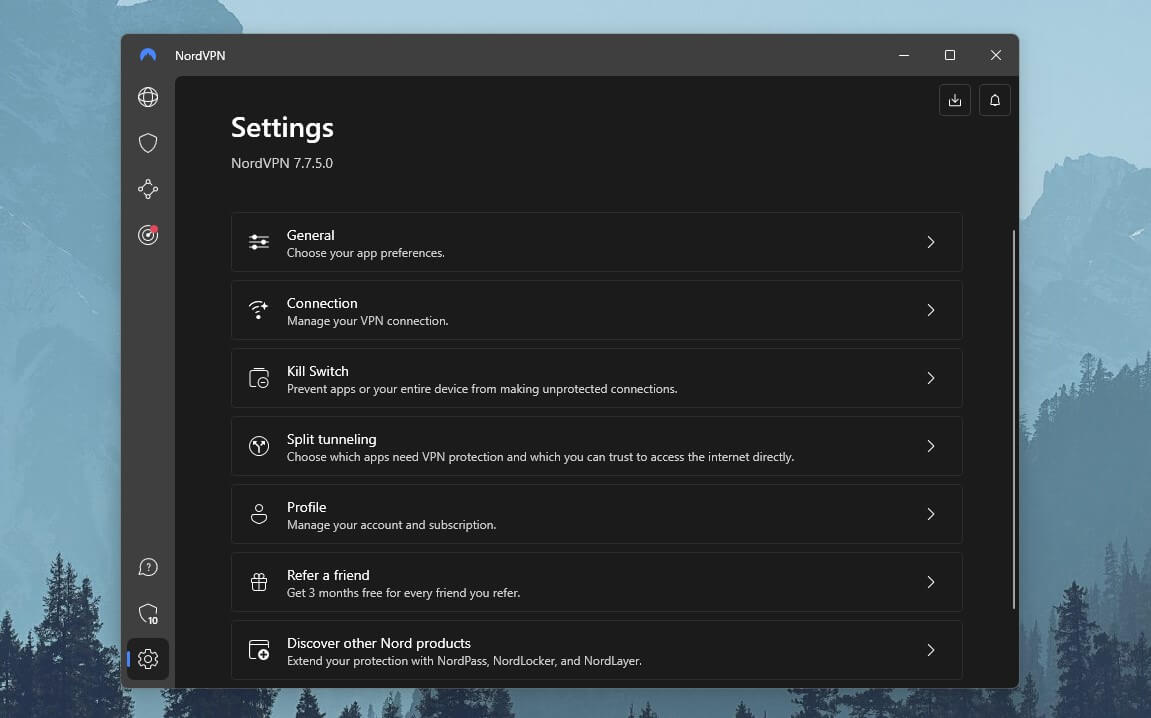Click text 'Choose your app preferences.'
The image size is (1151, 718).
click(366, 253)
